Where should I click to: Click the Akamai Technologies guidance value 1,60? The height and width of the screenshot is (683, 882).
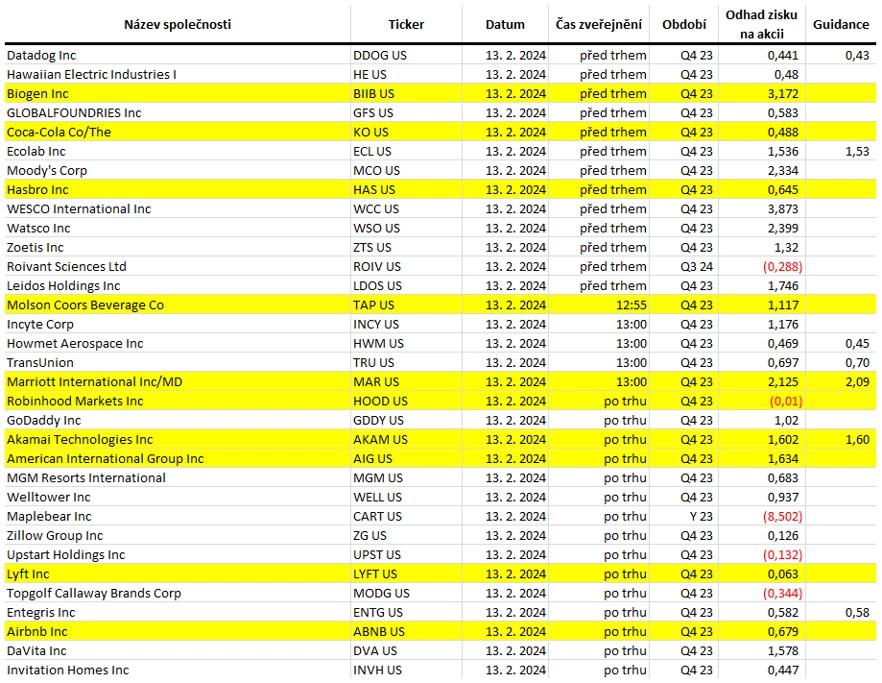(857, 439)
